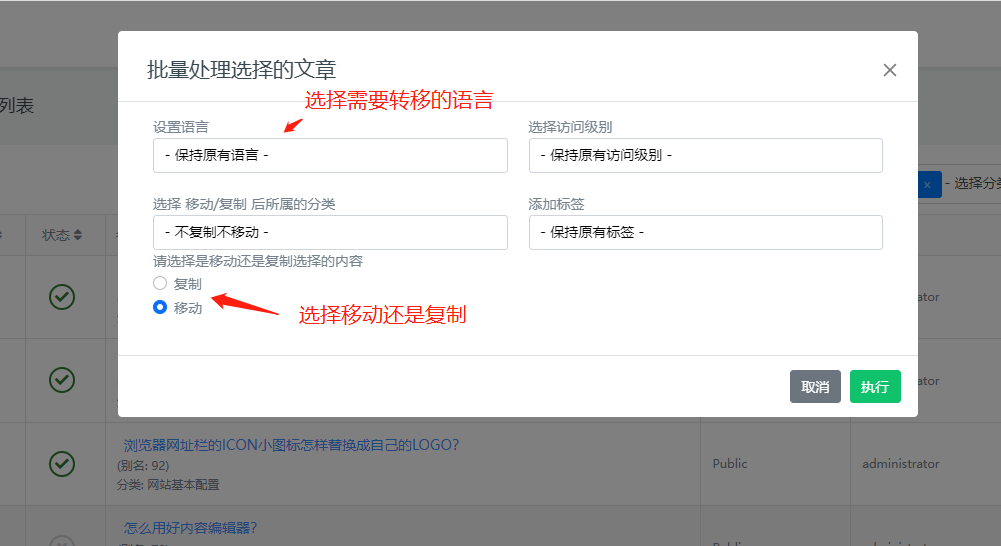This screenshot has width=1001, height=546.
Task: Toggle status icon for the ICON小图标 article
Action: click(62, 464)
